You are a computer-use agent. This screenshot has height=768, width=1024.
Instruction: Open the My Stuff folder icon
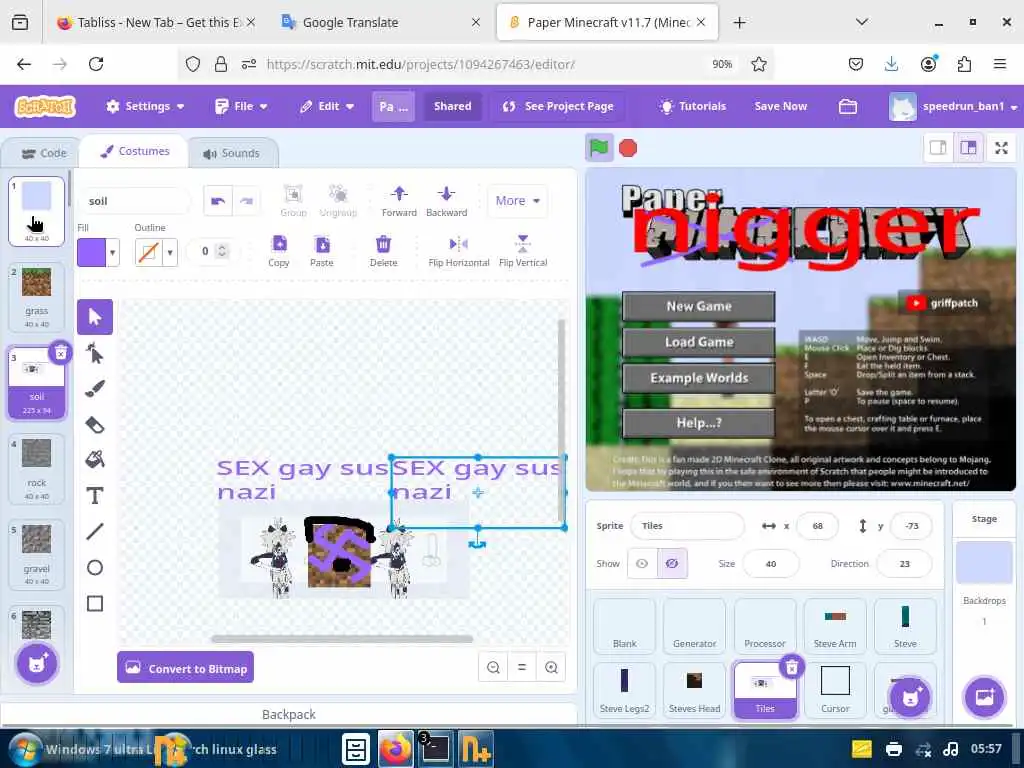tap(848, 106)
